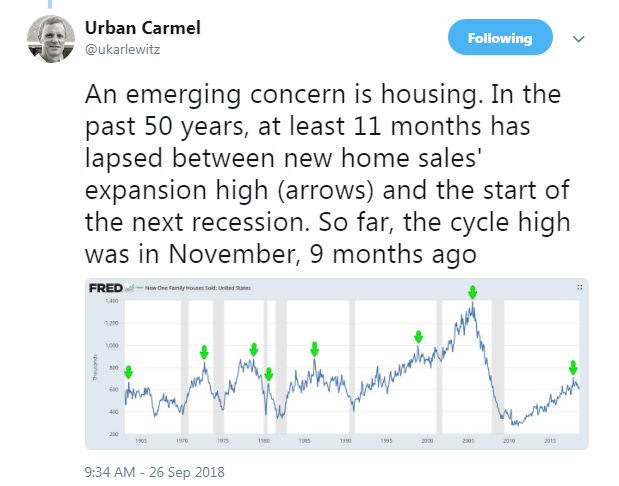Click the tweet text about housing concern
This screenshot has width=619, height=486.
click(327, 174)
